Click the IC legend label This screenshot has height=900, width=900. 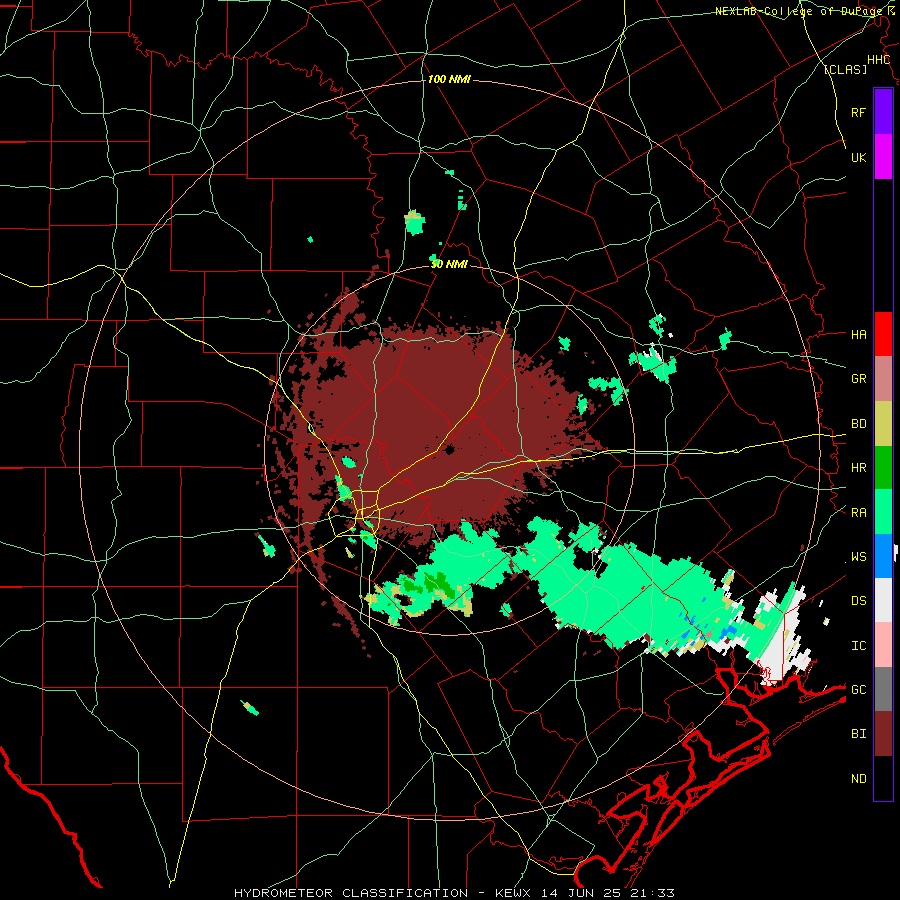pyautogui.click(x=858, y=646)
